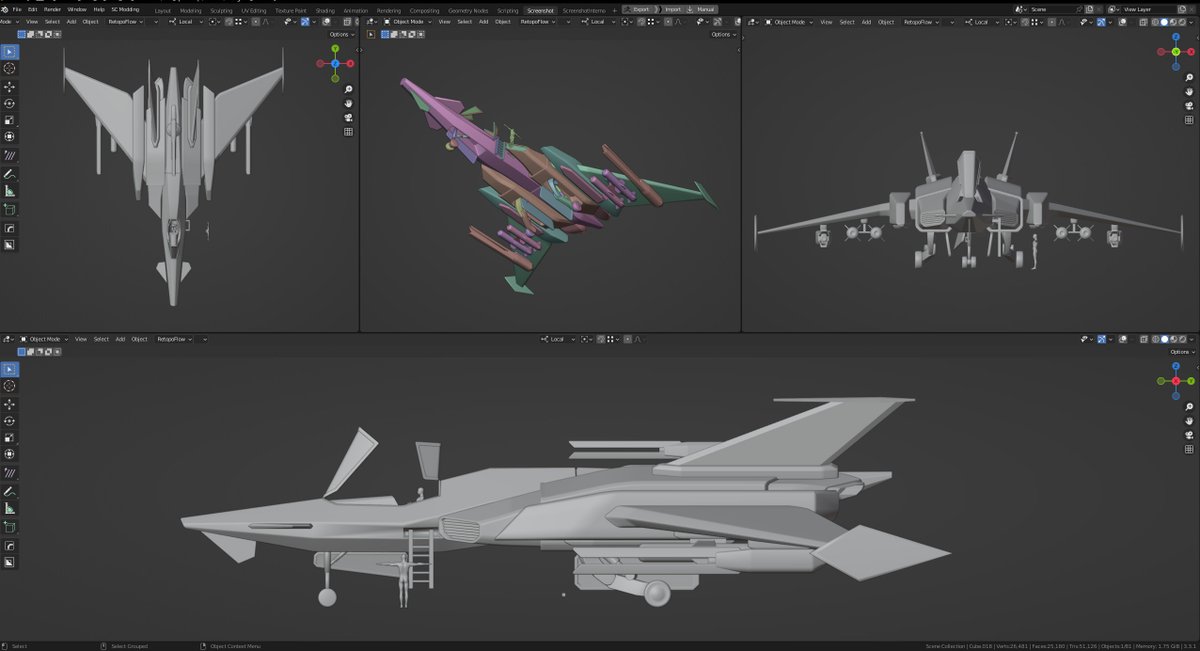Open the Object Mode dropdown in the bottom viewport
Screen dimensions: 1200x651
[x=45, y=338]
